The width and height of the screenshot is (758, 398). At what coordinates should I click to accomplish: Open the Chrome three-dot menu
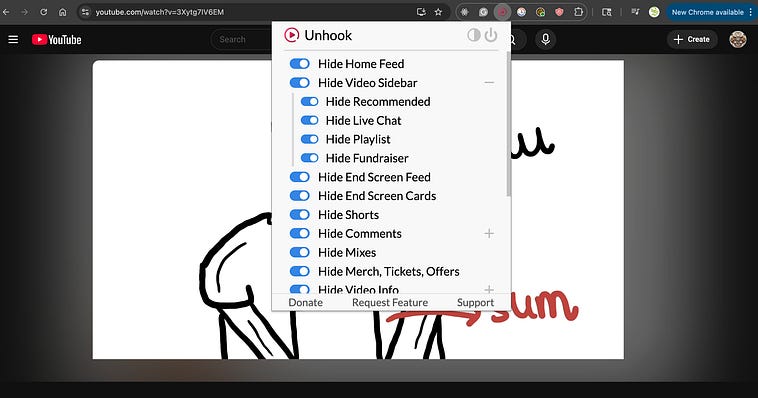click(751, 12)
